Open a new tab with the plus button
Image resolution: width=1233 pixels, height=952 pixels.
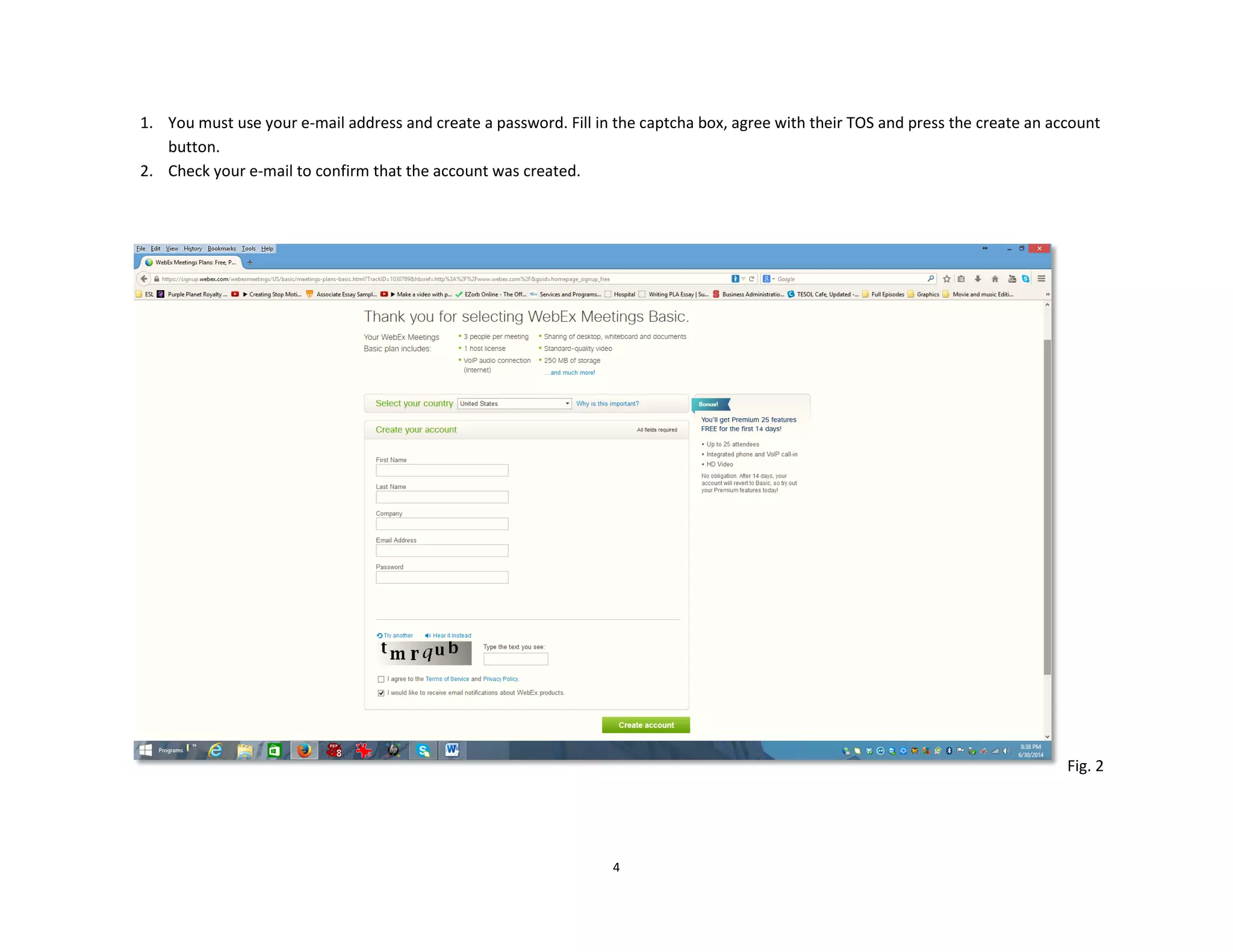click(x=250, y=262)
